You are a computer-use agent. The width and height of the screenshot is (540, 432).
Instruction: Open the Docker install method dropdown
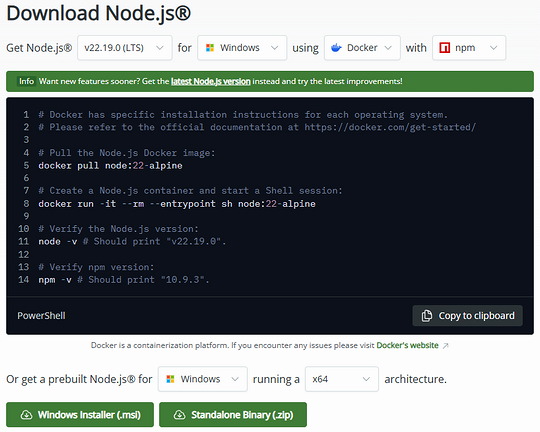tap(362, 48)
